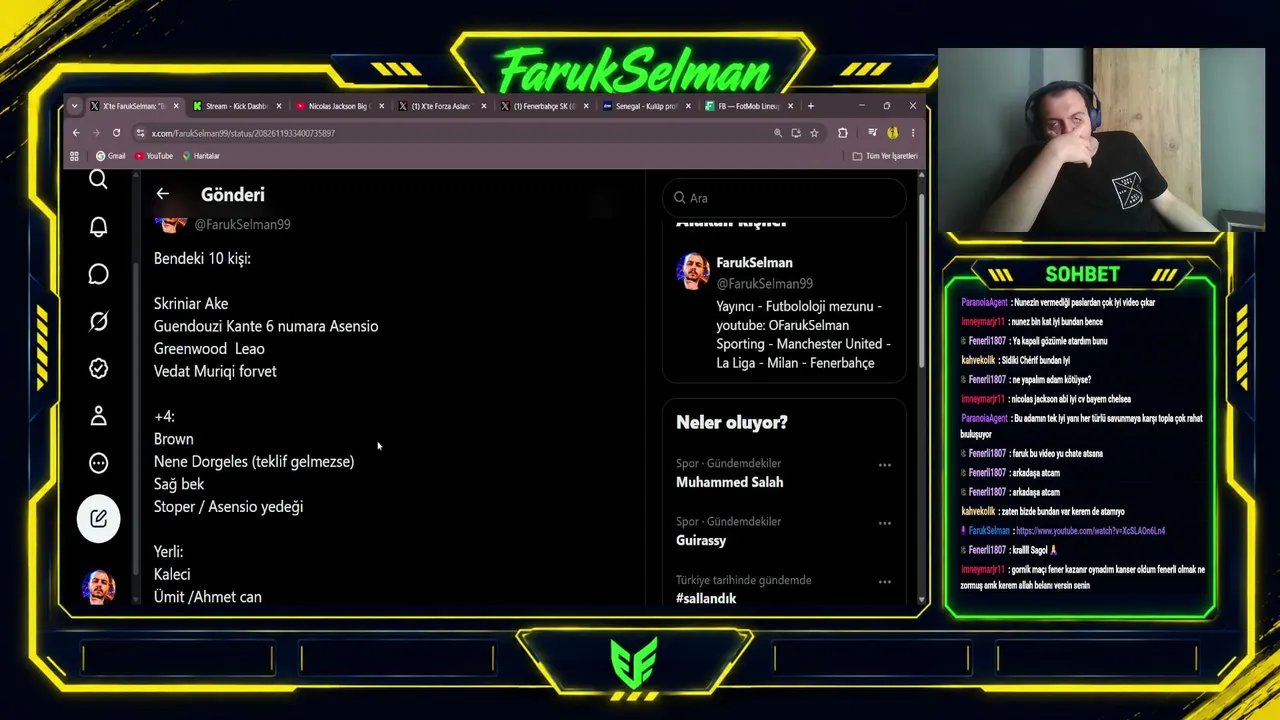Screen dimensions: 1280x720
Task: Open FarukSelman profile name in right panel
Action: (x=754, y=263)
